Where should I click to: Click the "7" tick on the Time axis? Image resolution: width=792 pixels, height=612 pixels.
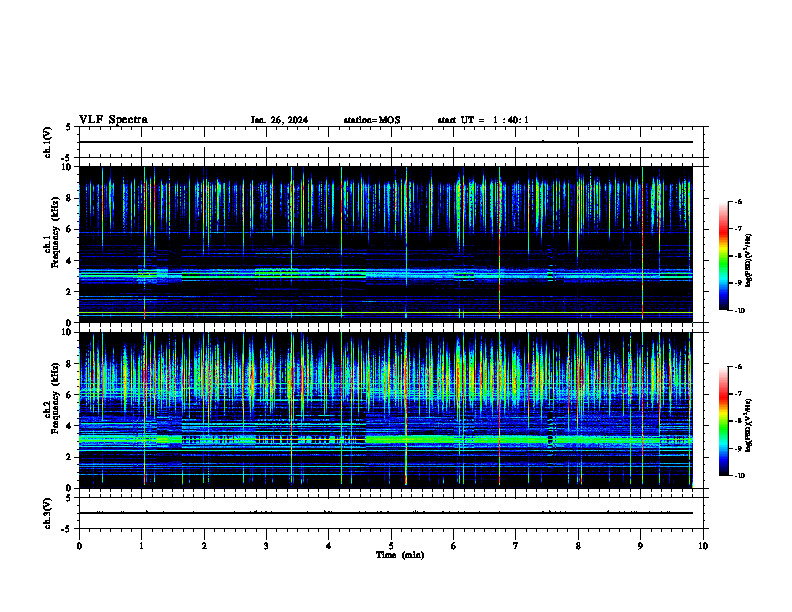pos(516,546)
